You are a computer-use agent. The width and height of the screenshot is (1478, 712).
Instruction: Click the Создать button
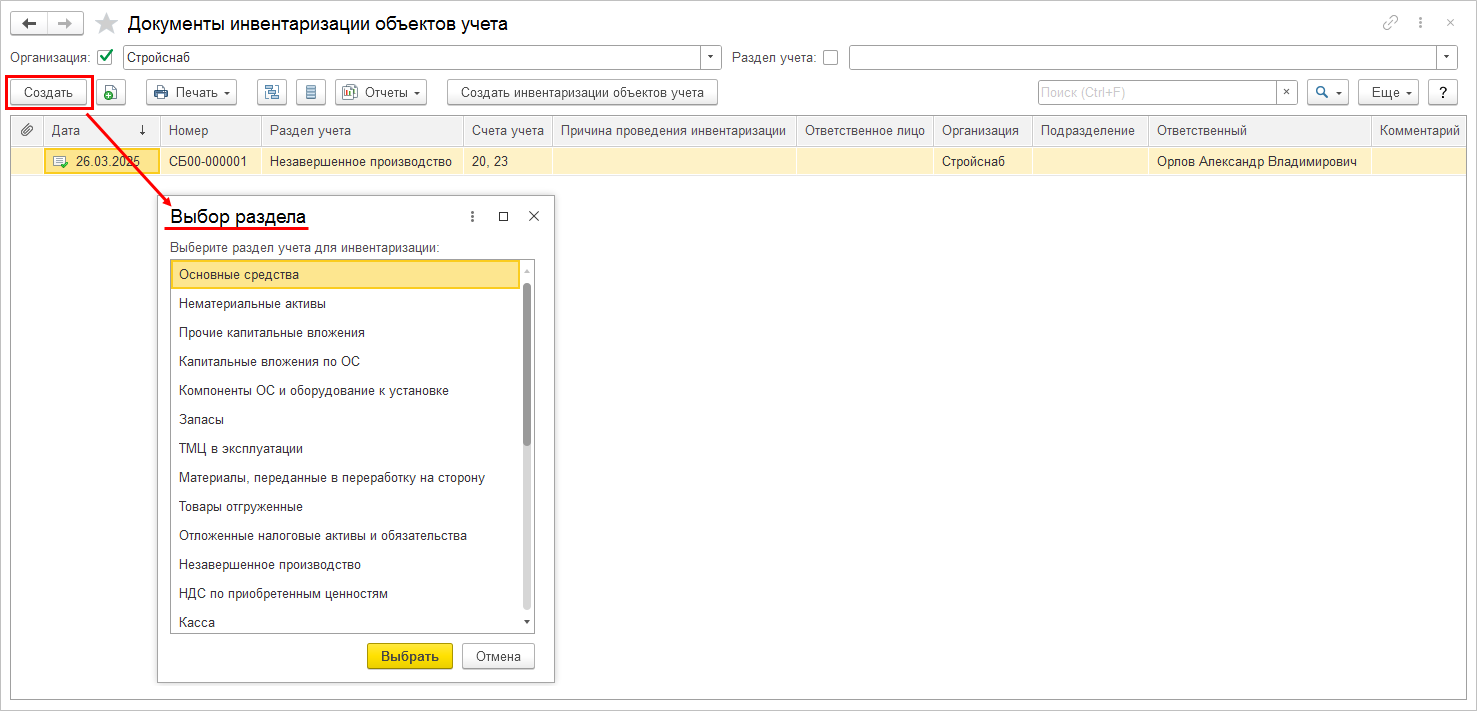tap(49, 92)
